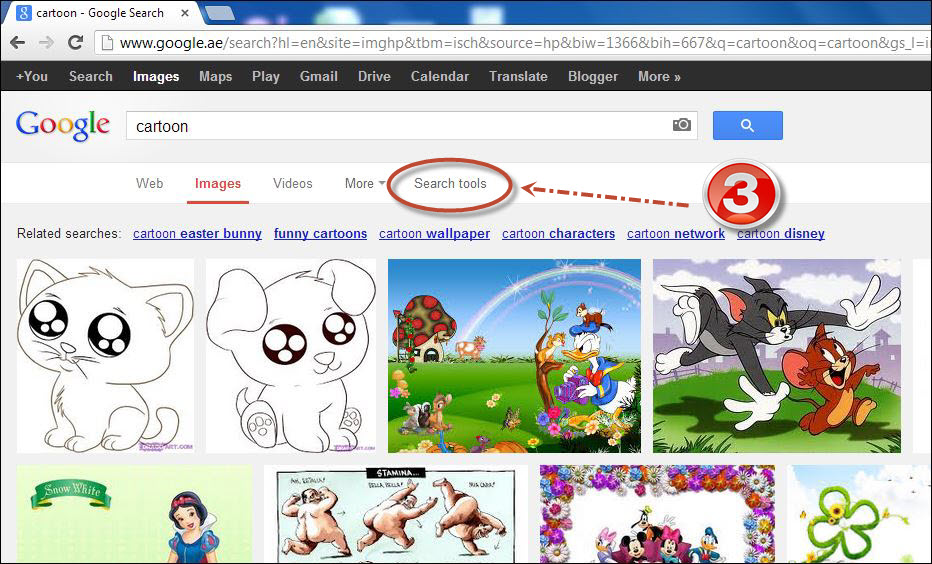Open the kitten line-drawing thumbnail
This screenshot has height=564, width=932.
[x=105, y=355]
